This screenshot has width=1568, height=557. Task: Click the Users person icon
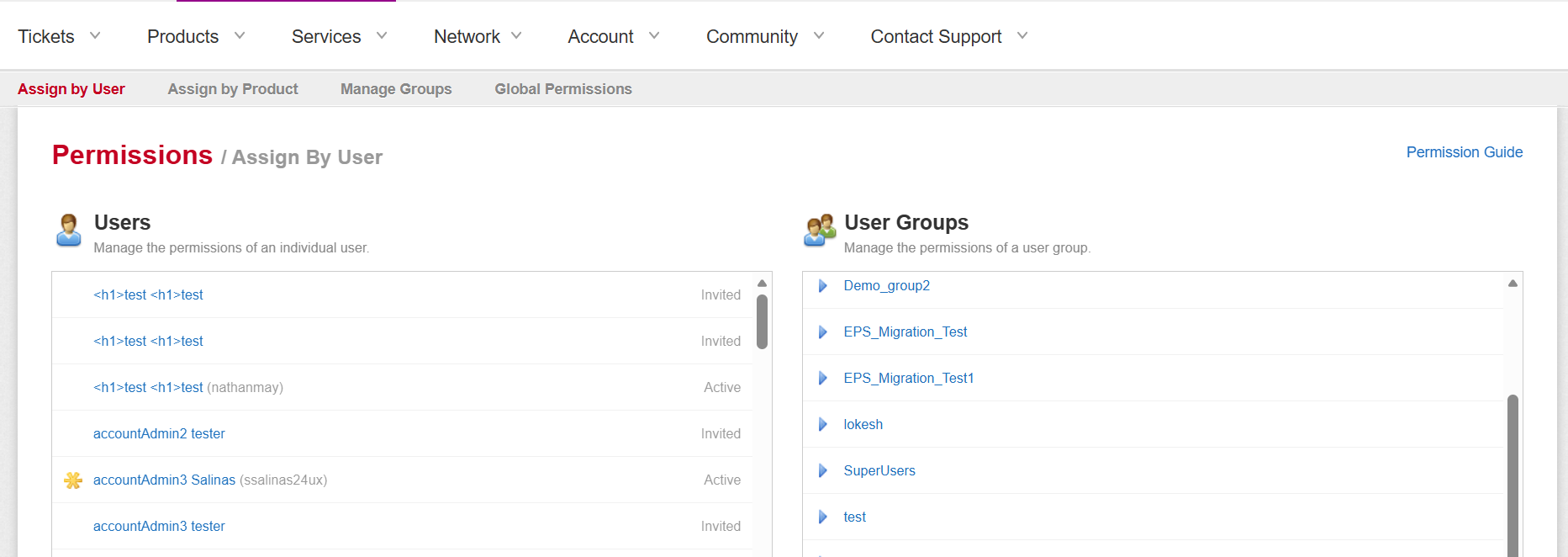pyautogui.click(x=69, y=230)
